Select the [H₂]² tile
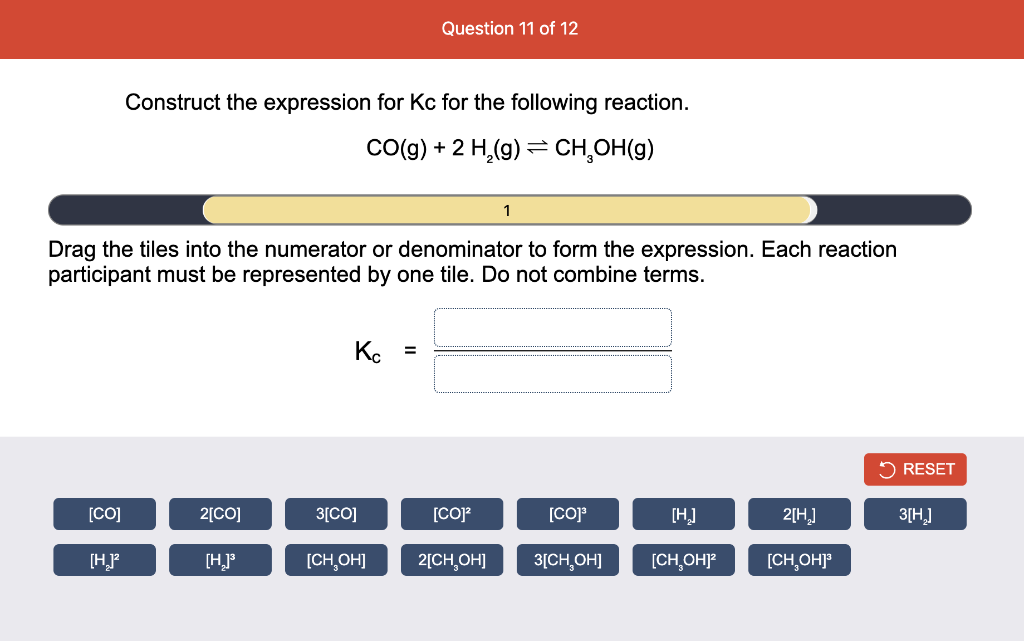This screenshot has width=1024, height=641. click(x=104, y=559)
